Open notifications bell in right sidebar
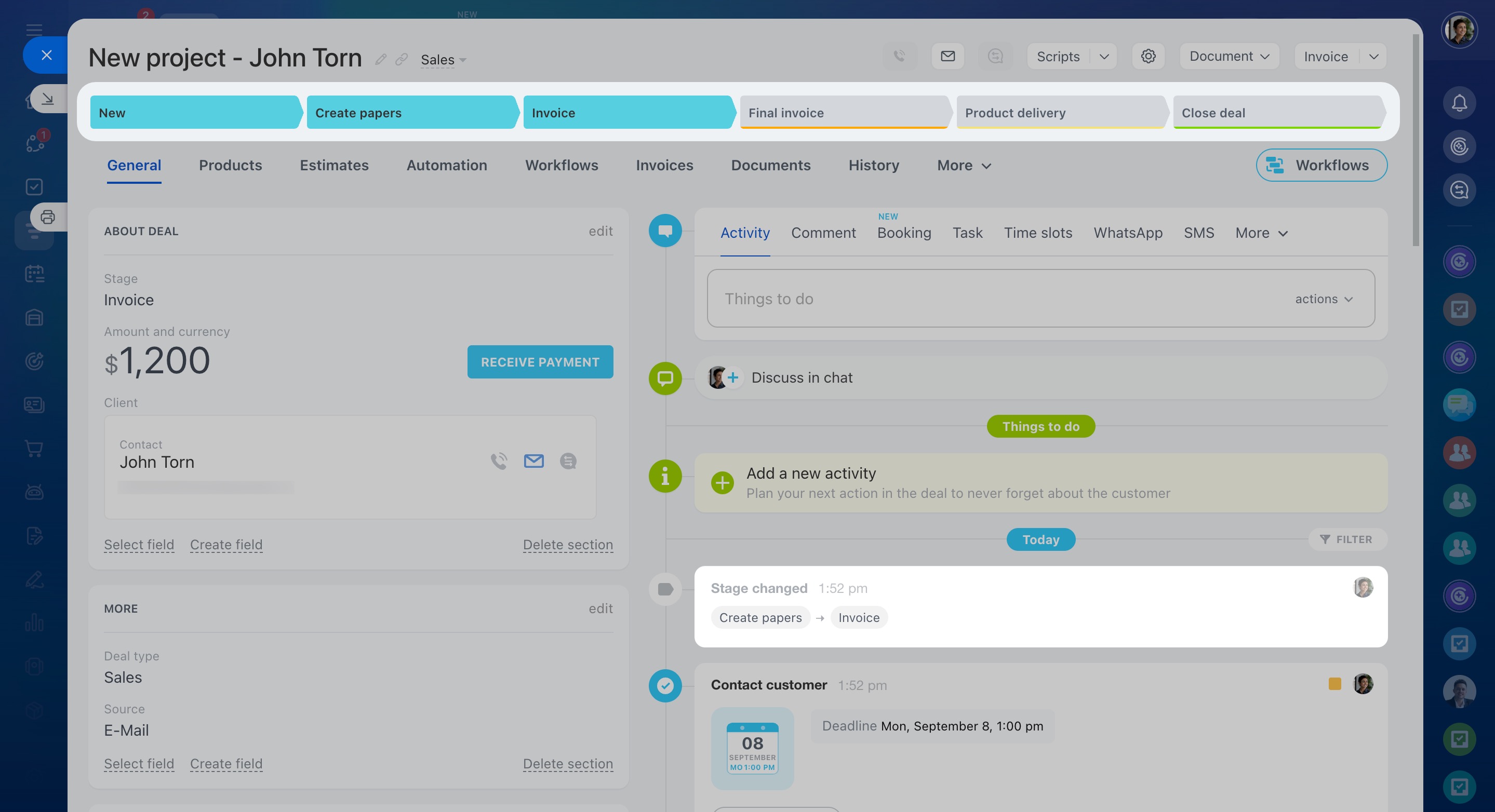Viewport: 1495px width, 812px height. point(1459,103)
